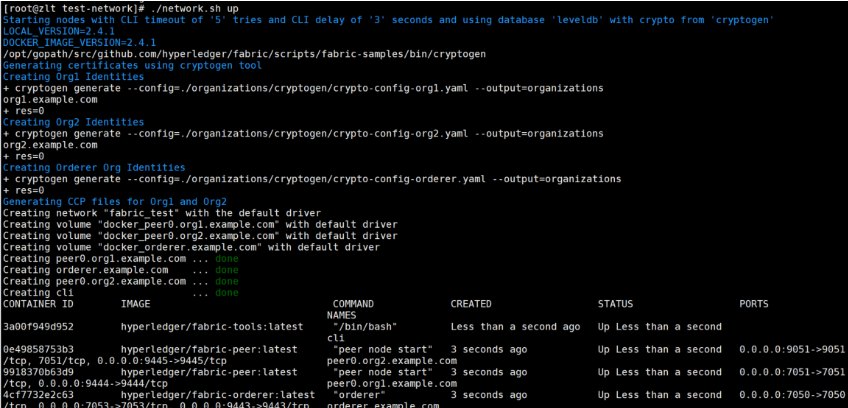
Task: Click 'Generating certificates using cryptogen tool' line
Action: click(x=132, y=66)
